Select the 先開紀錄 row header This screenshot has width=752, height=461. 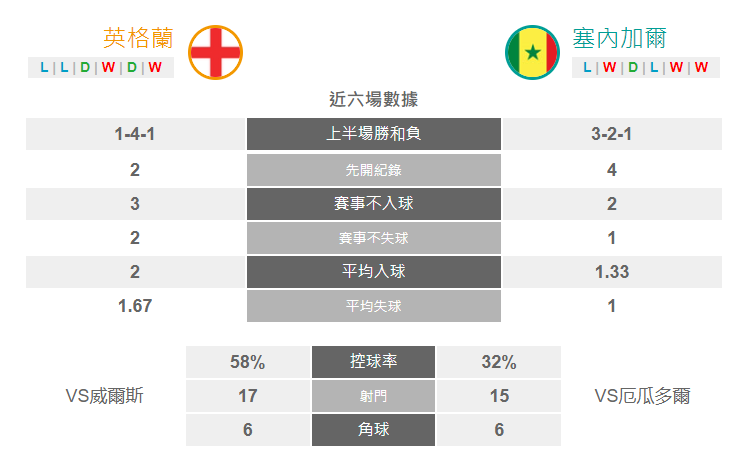pyautogui.click(x=374, y=170)
